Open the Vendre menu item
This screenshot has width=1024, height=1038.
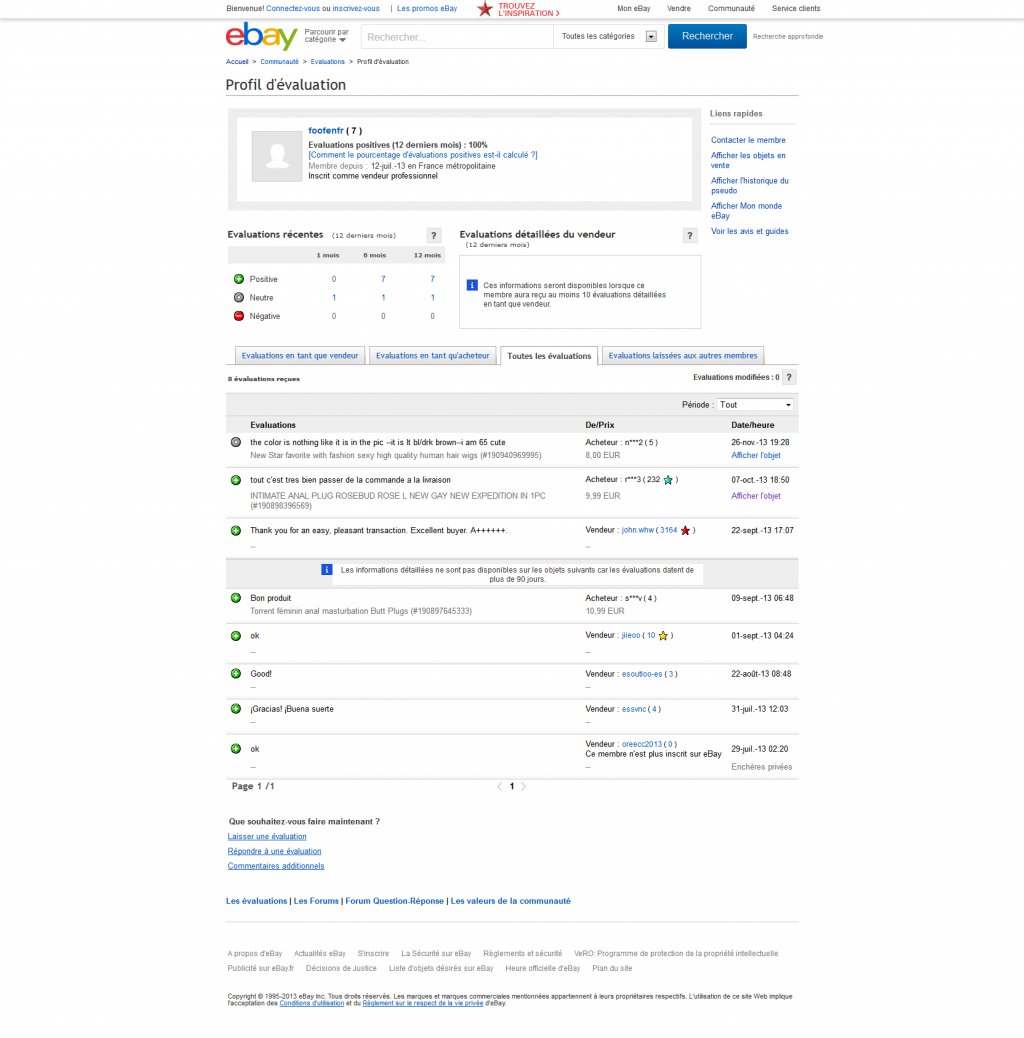click(679, 9)
